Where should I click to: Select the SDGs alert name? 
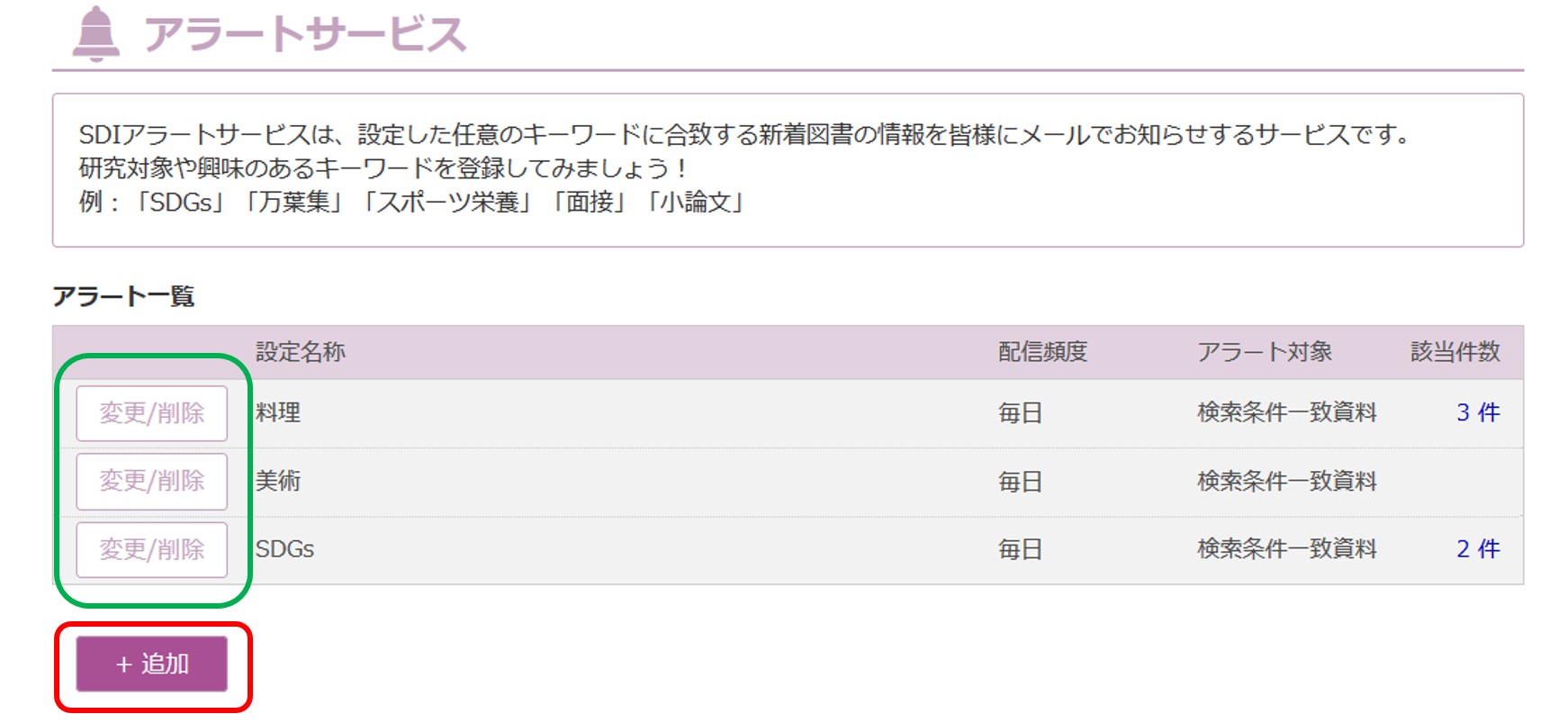click(x=284, y=548)
